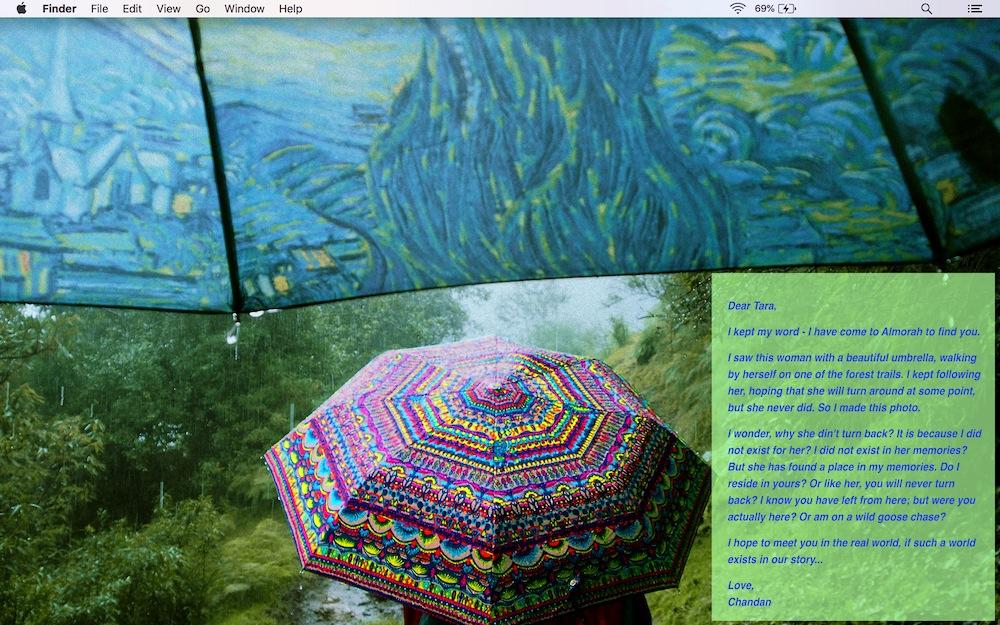This screenshot has height=625, width=1000.
Task: Open the Finder menu
Action: pyautogui.click(x=59, y=8)
